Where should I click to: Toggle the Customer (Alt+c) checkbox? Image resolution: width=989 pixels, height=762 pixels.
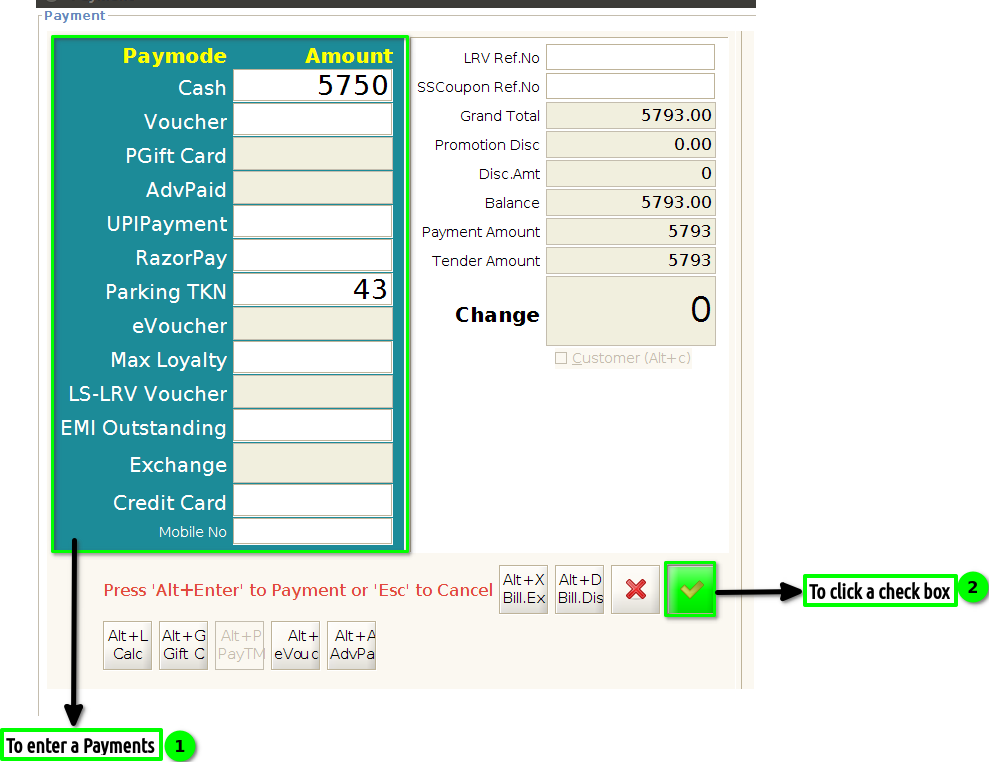(561, 358)
